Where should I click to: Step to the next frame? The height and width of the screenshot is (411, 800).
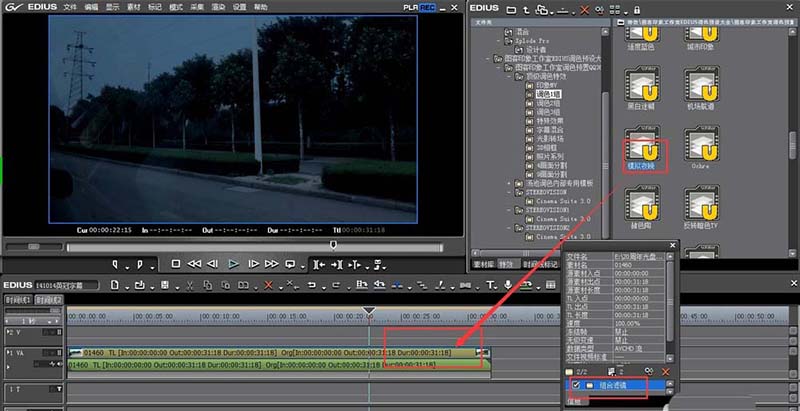pyautogui.click(x=253, y=264)
